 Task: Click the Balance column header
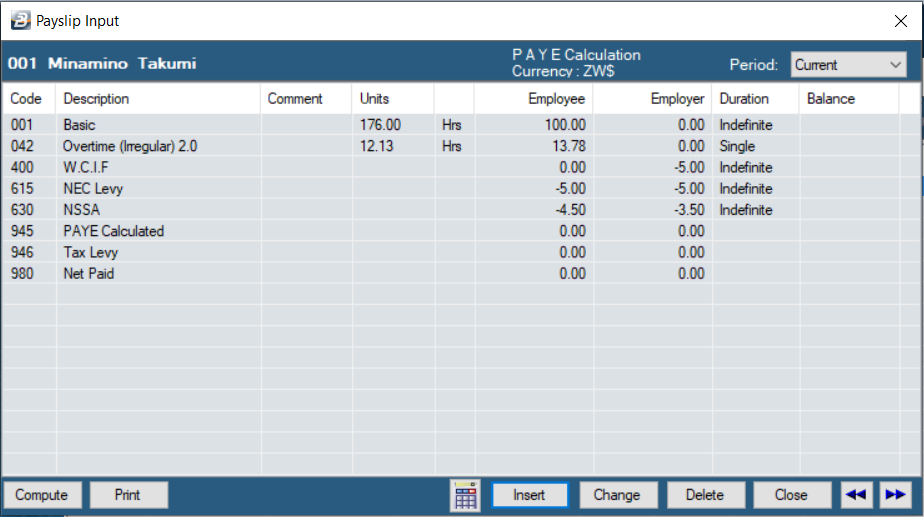tap(849, 98)
